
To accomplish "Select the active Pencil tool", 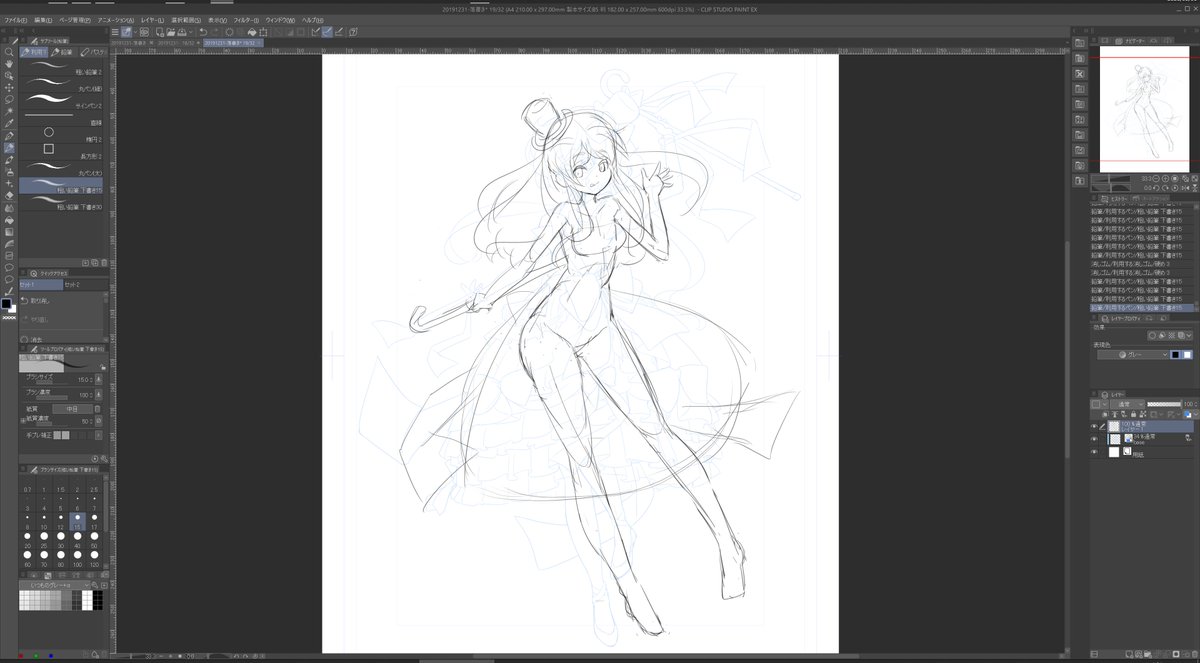I will point(9,148).
